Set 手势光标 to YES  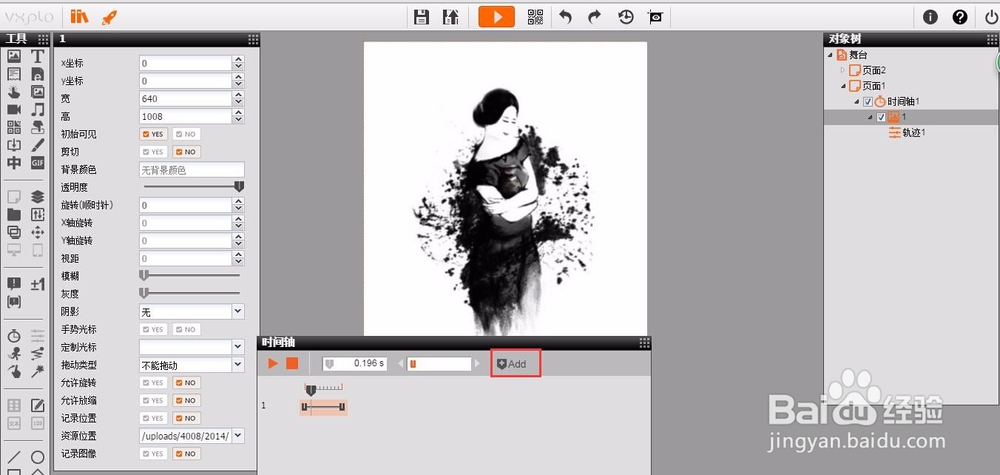(x=154, y=330)
